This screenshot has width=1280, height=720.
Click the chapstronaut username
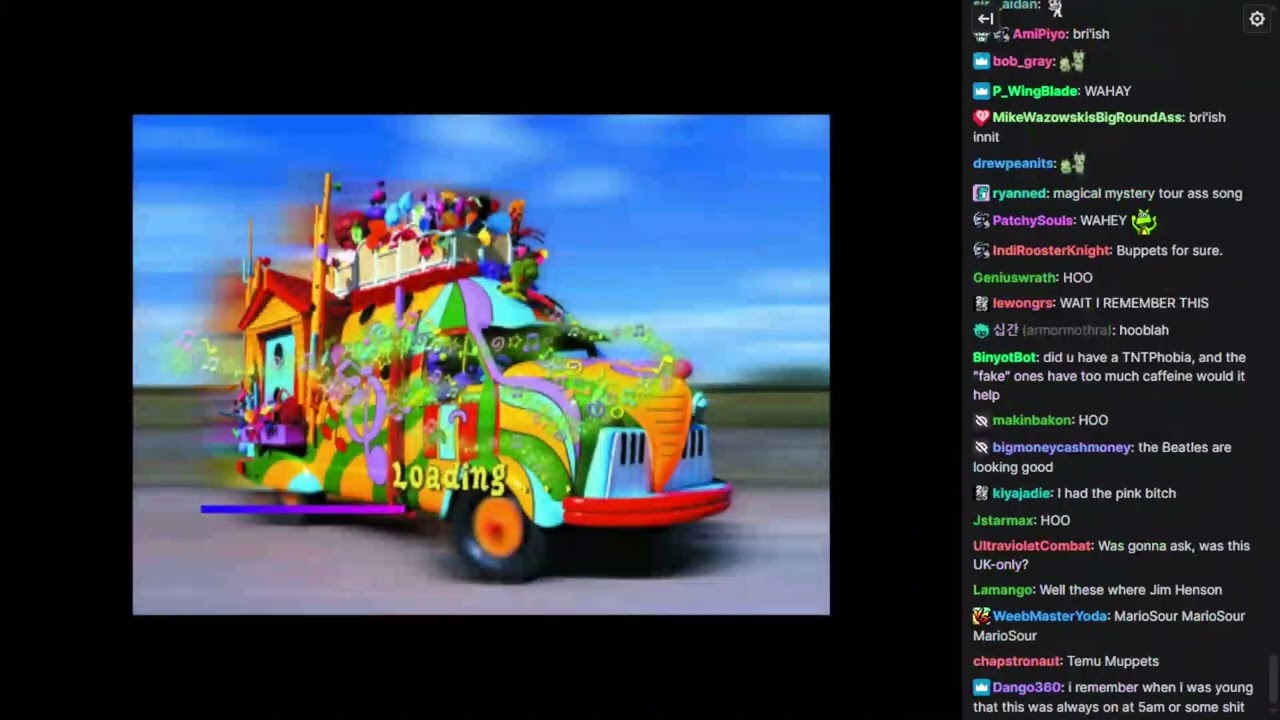coord(1017,661)
